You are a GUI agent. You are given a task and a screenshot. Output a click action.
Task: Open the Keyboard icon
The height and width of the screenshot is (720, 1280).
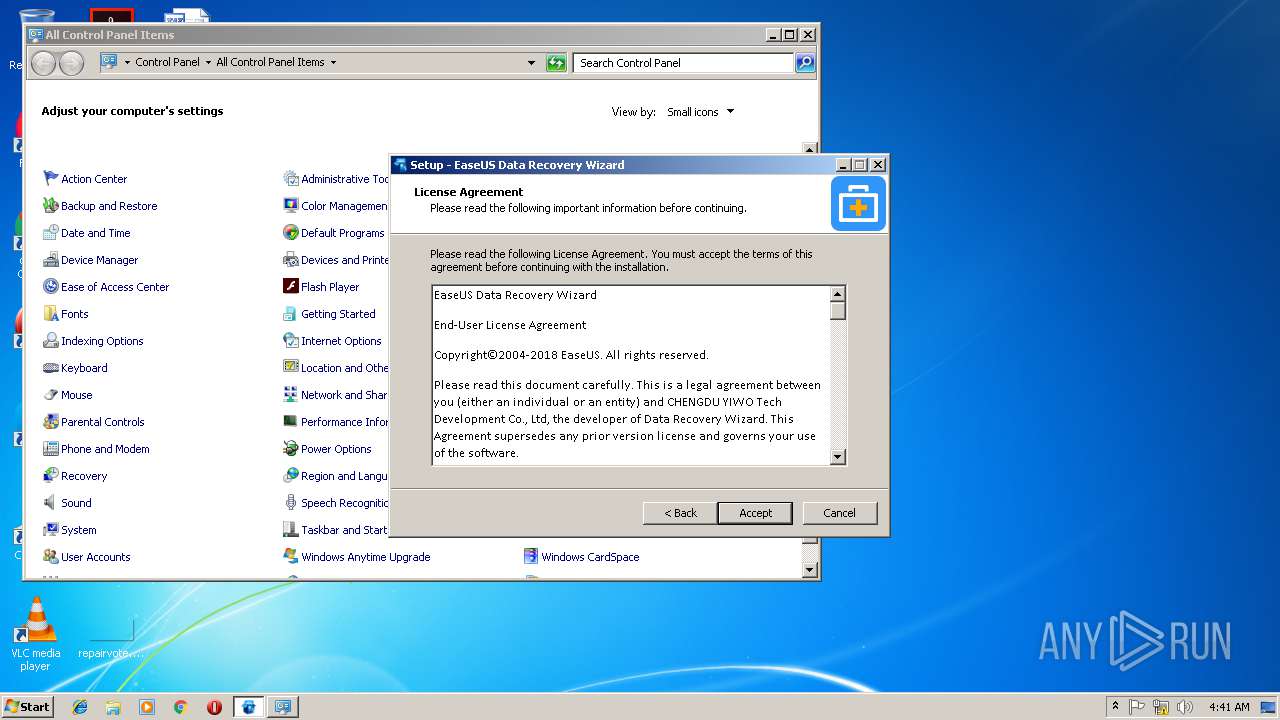click(x=51, y=368)
